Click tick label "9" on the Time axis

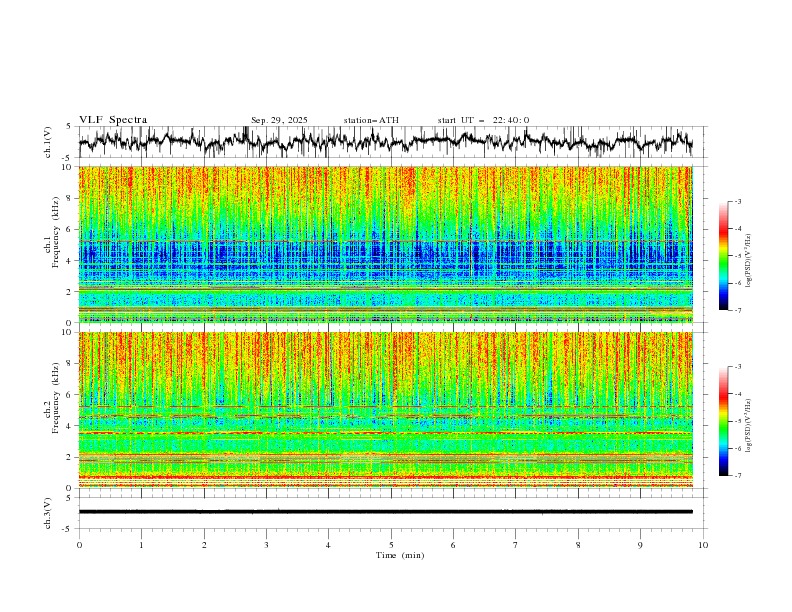pyautogui.click(x=640, y=545)
